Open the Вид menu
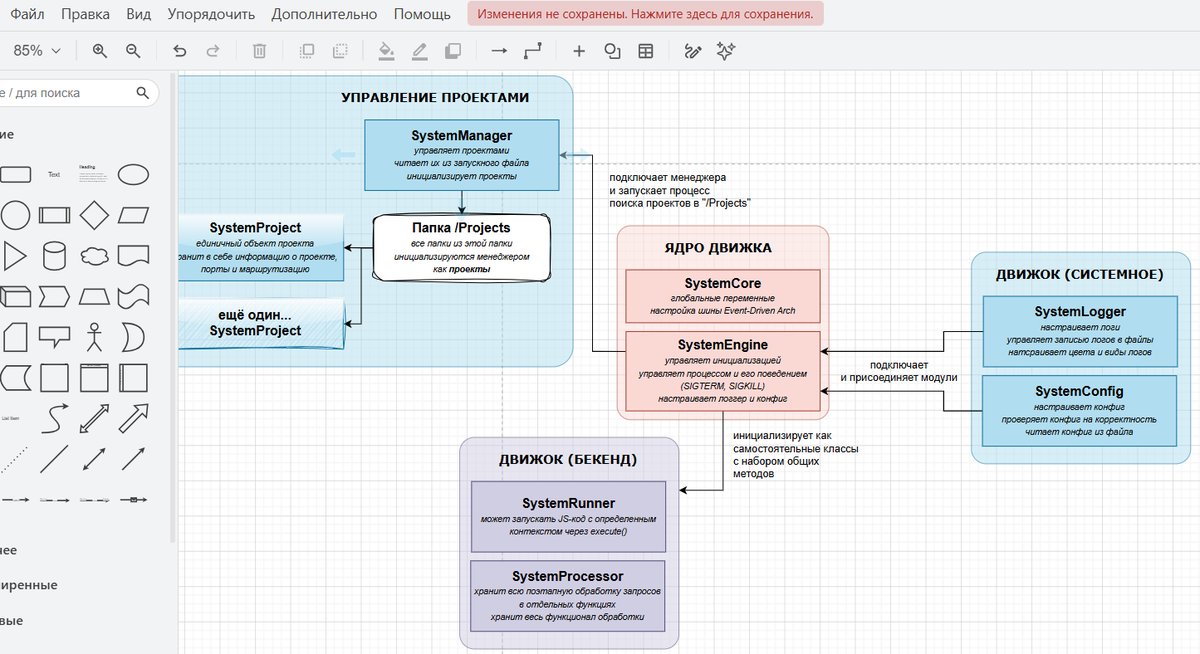The image size is (1200, 654). point(139,14)
